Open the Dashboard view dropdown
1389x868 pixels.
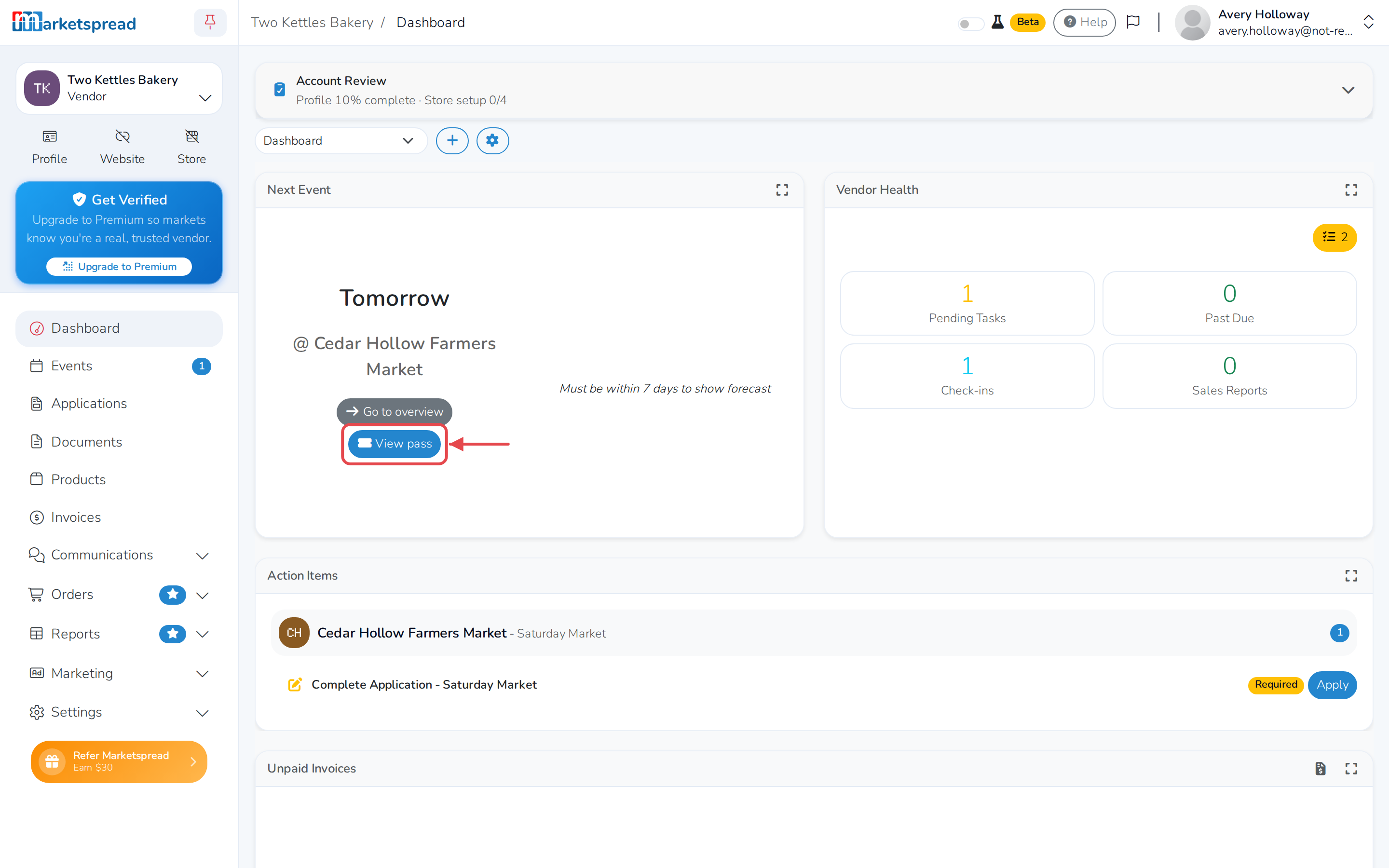(x=341, y=141)
